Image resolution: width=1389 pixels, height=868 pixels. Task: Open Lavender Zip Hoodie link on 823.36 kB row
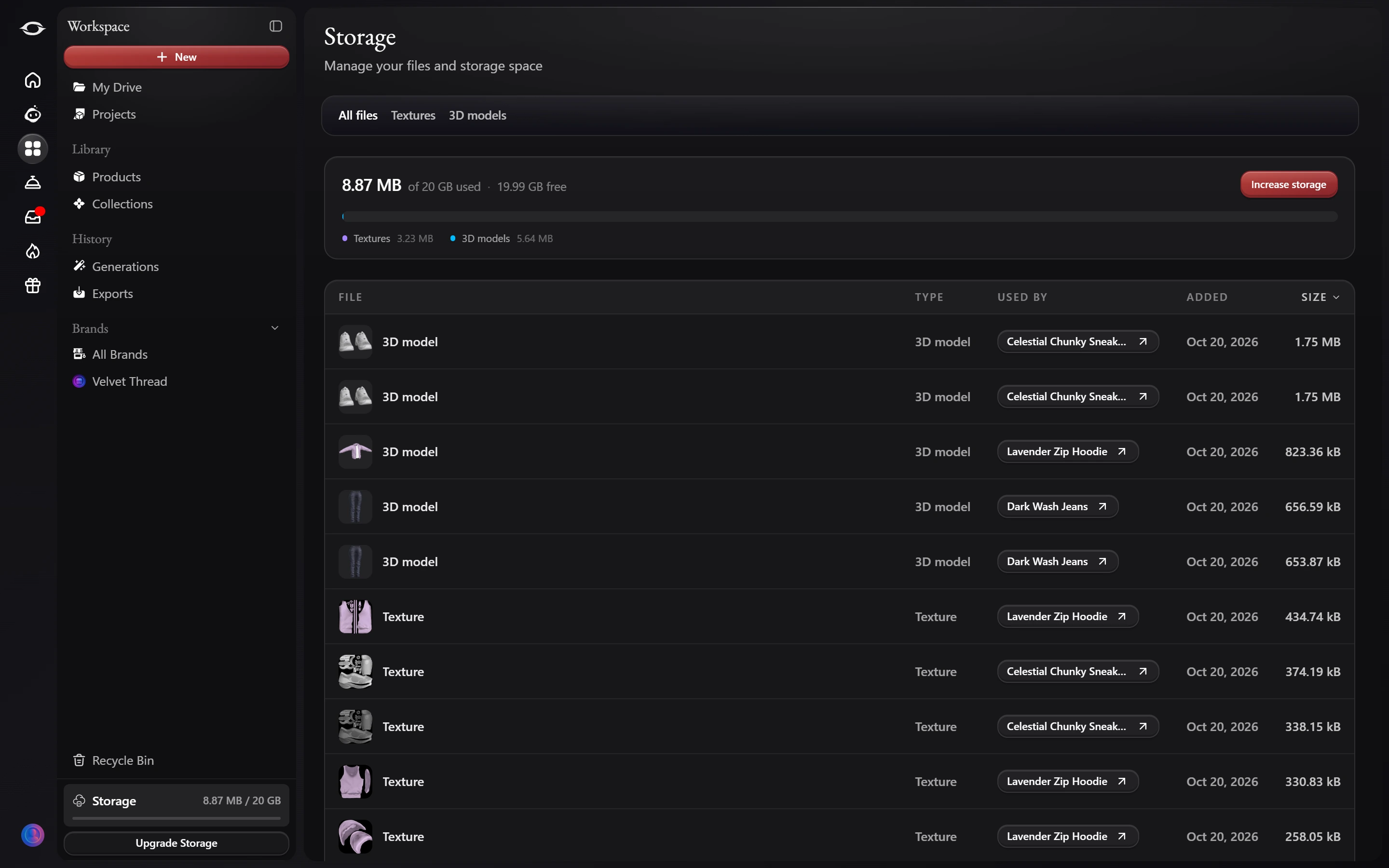coord(1068,451)
